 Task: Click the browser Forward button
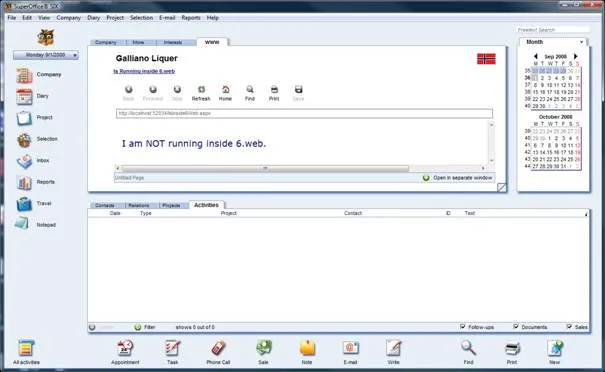pyautogui.click(x=153, y=93)
